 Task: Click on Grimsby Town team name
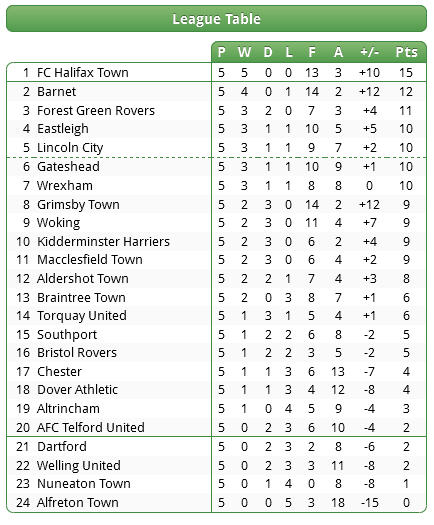78,205
